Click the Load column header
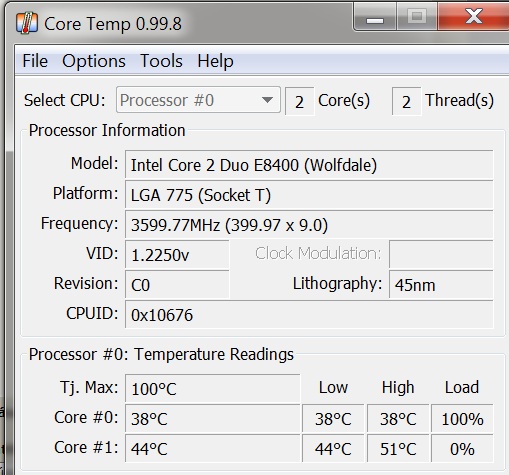The width and height of the screenshot is (509, 475). click(462, 387)
